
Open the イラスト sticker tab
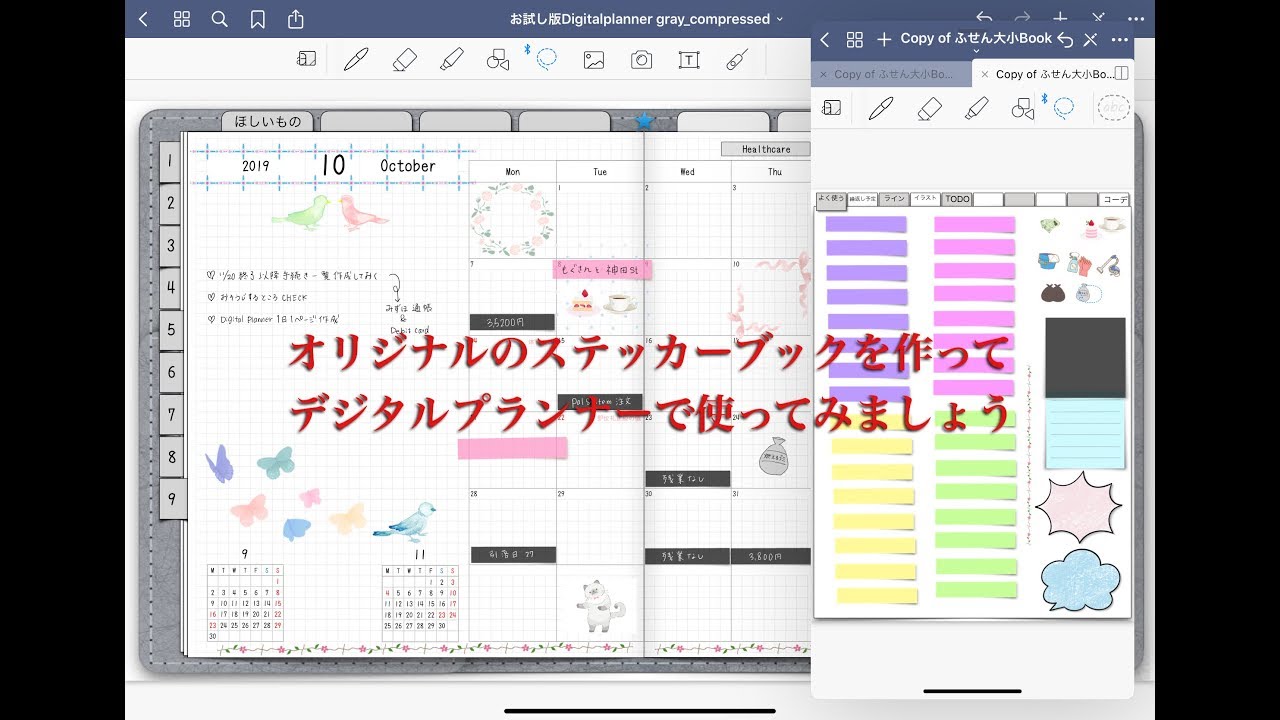[926, 199]
